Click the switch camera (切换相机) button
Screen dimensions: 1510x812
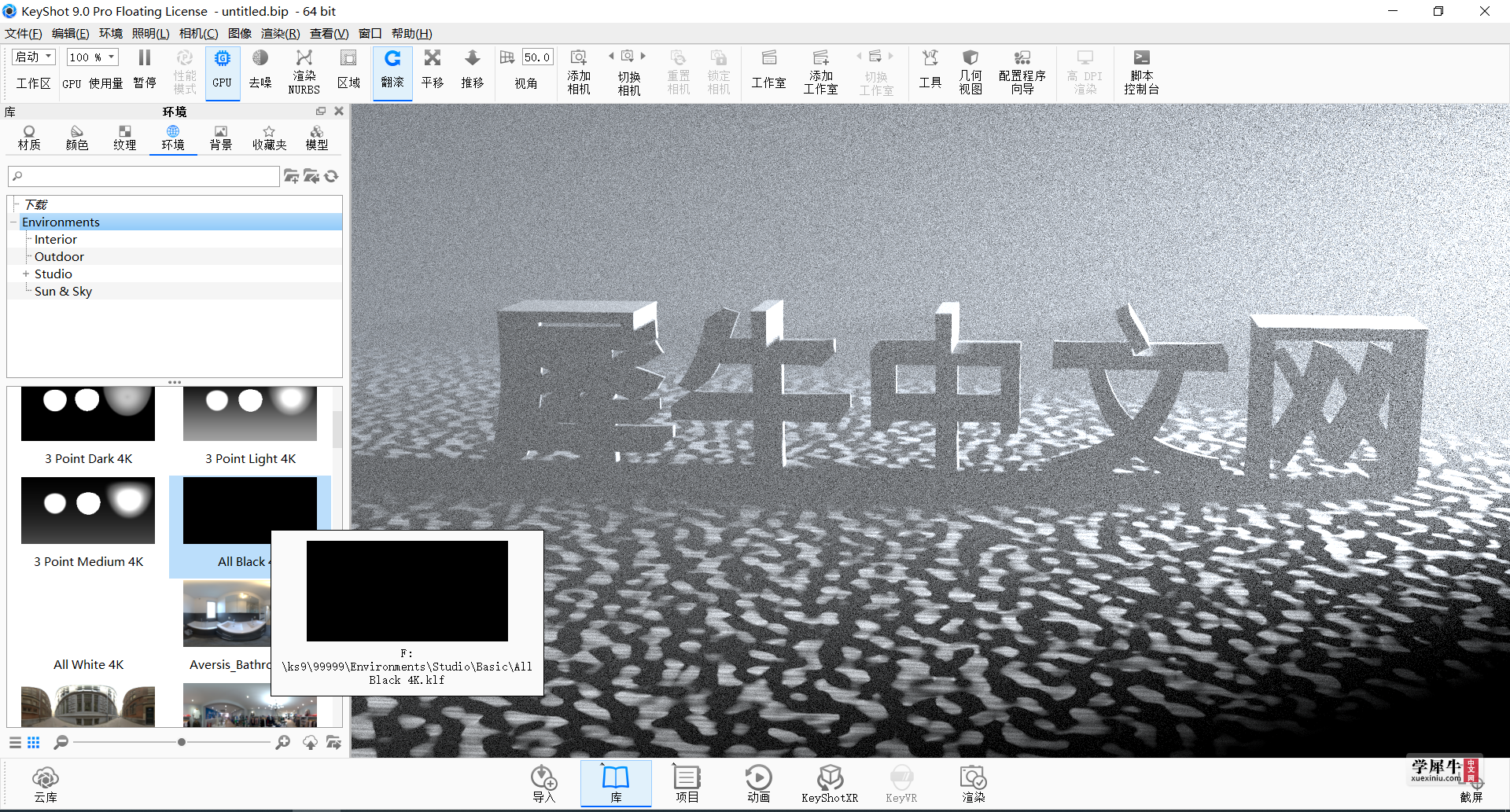628,72
